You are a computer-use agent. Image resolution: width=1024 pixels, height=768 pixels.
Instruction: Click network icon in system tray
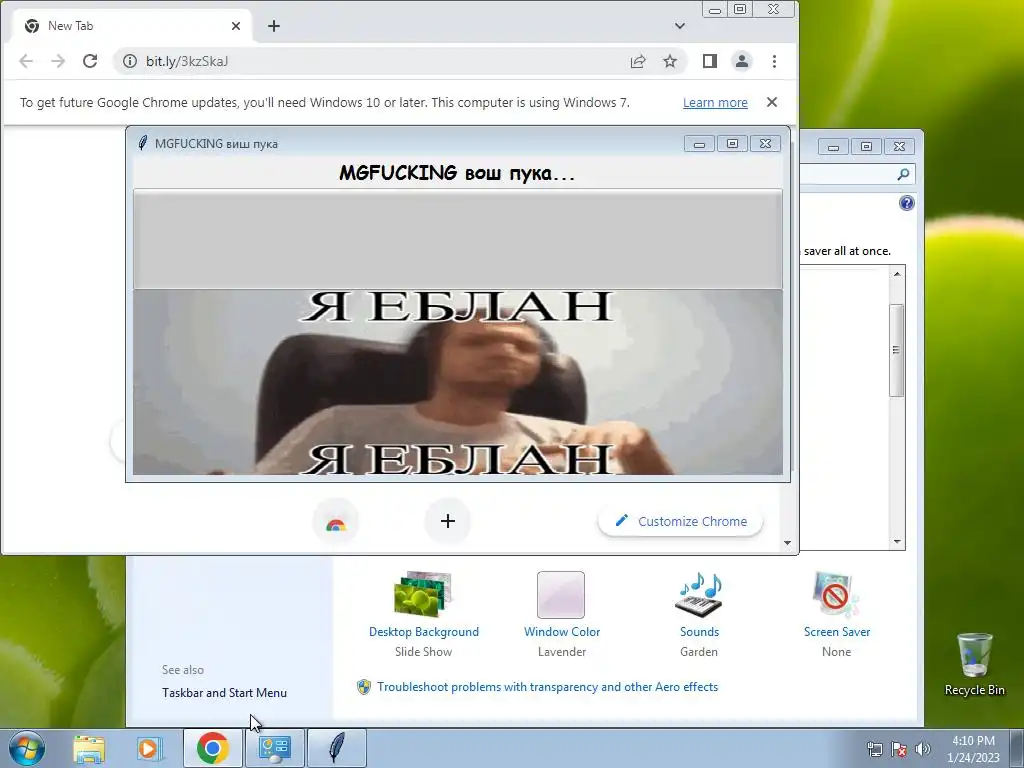pos(874,748)
